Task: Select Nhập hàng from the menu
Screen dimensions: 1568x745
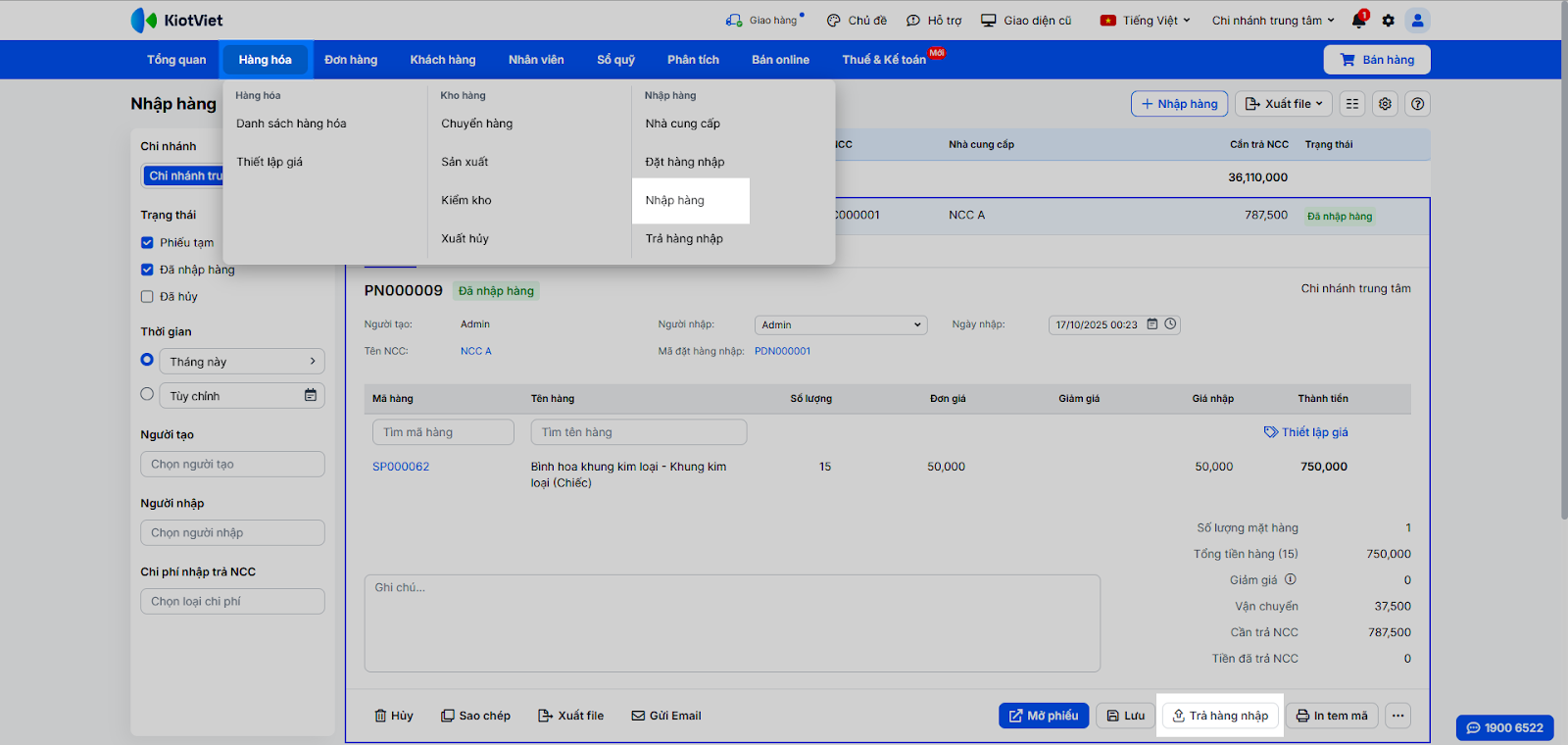Action: [x=675, y=200]
